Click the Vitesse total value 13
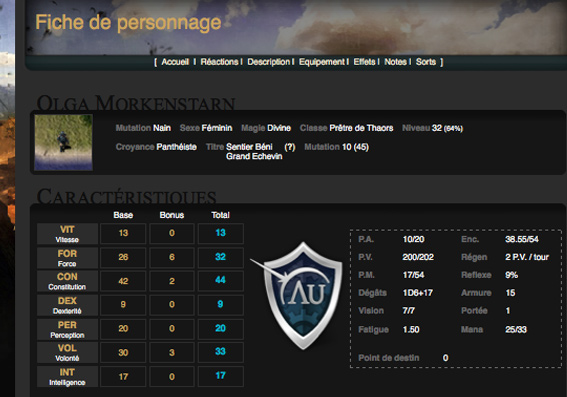Viewport: 567px width, 397px height. point(221,233)
